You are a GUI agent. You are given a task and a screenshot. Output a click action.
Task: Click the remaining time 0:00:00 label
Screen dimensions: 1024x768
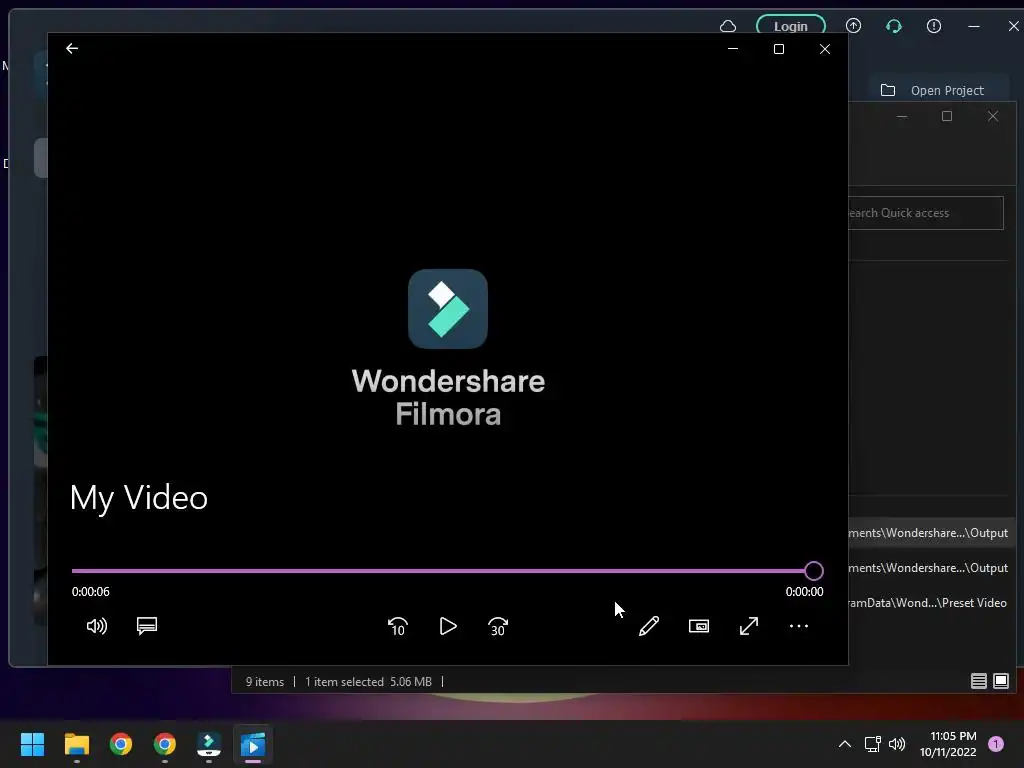point(805,592)
